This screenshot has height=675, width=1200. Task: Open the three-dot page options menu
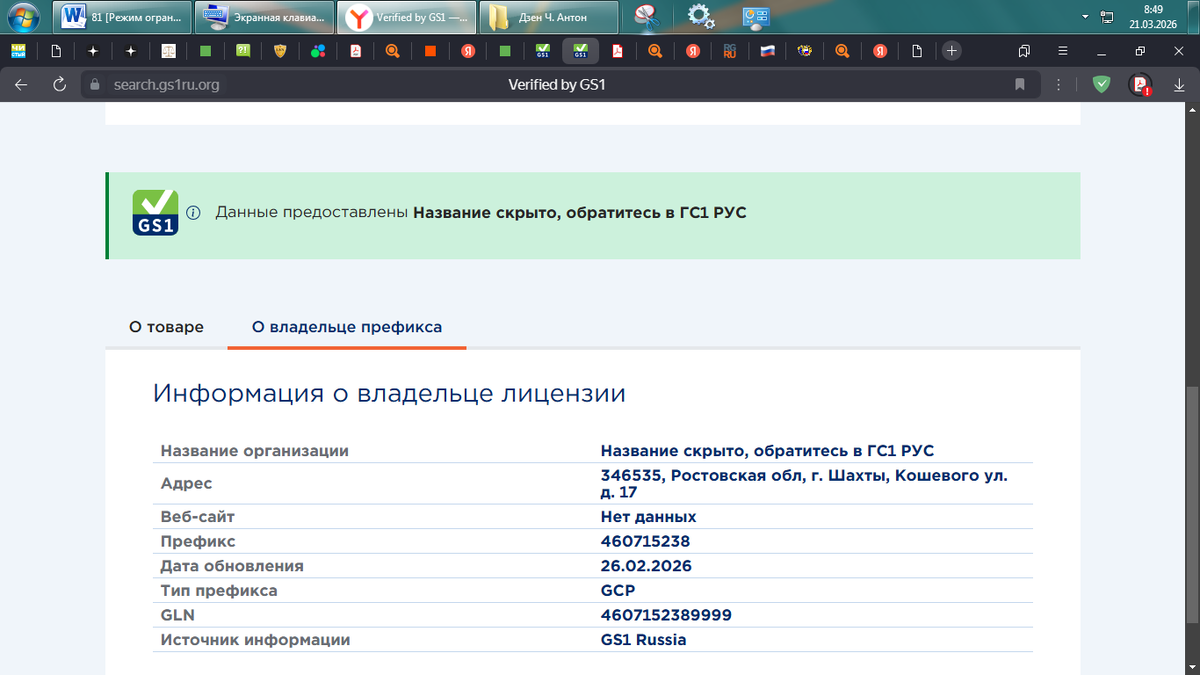1058,85
